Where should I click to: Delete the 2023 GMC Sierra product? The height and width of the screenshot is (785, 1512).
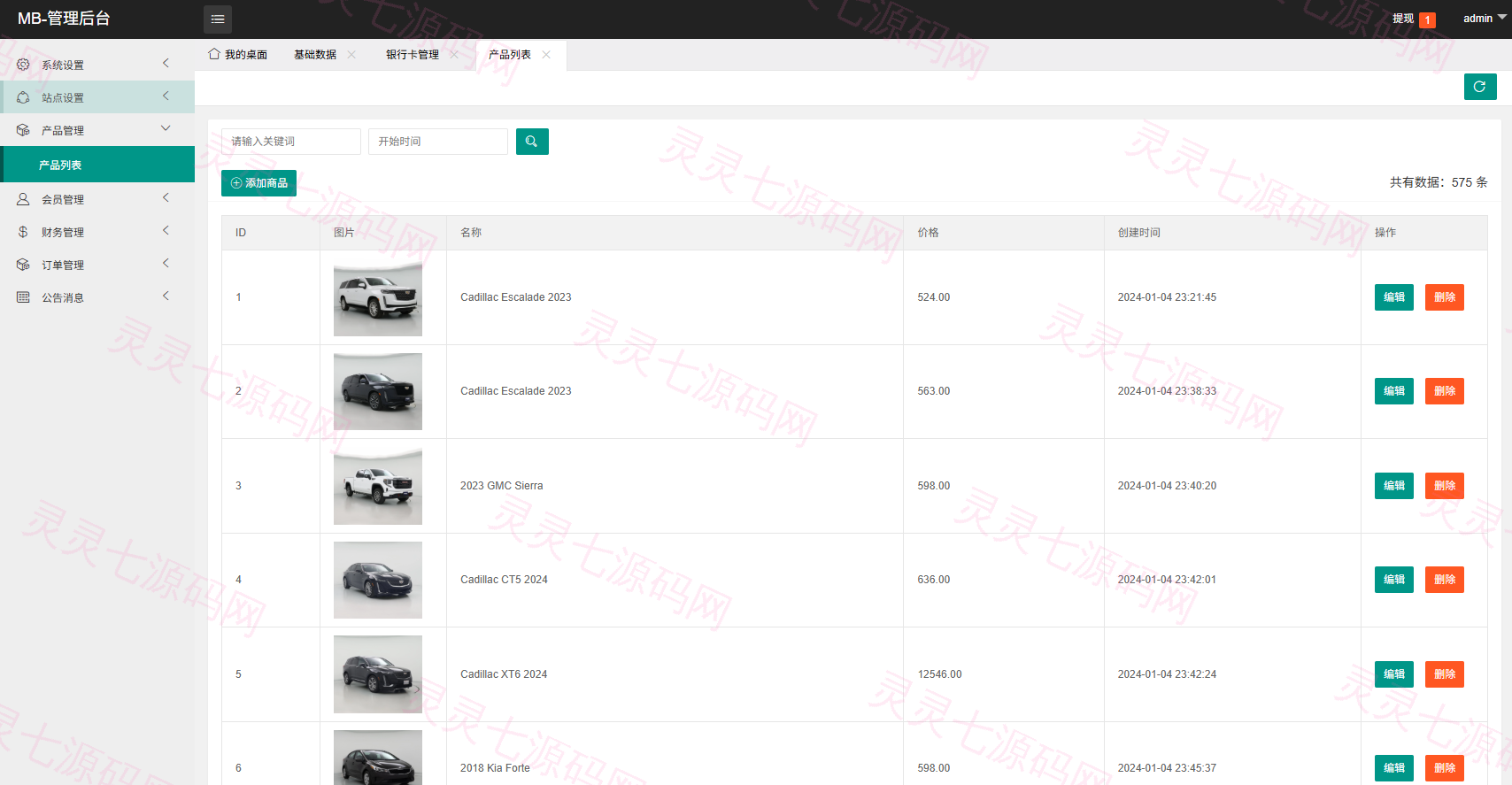[1445, 486]
